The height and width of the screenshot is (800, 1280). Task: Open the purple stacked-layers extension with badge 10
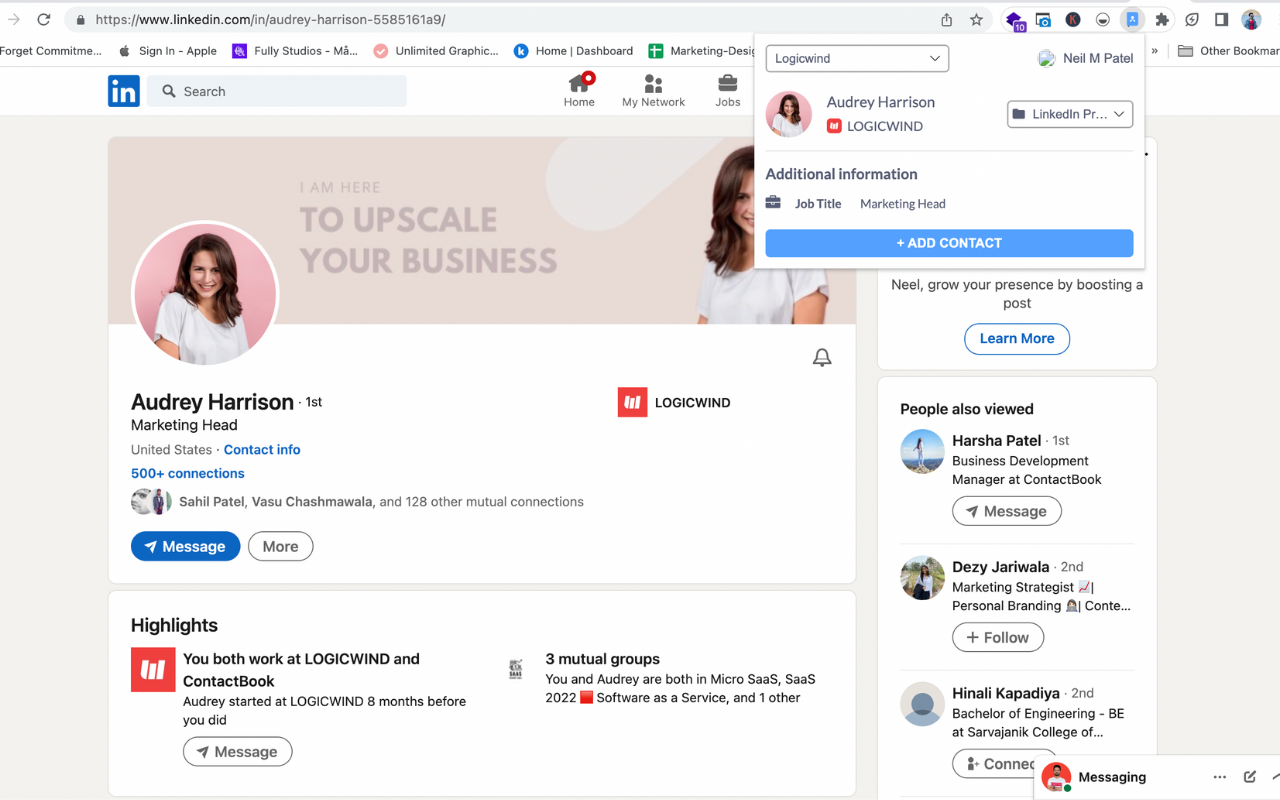(x=1015, y=20)
